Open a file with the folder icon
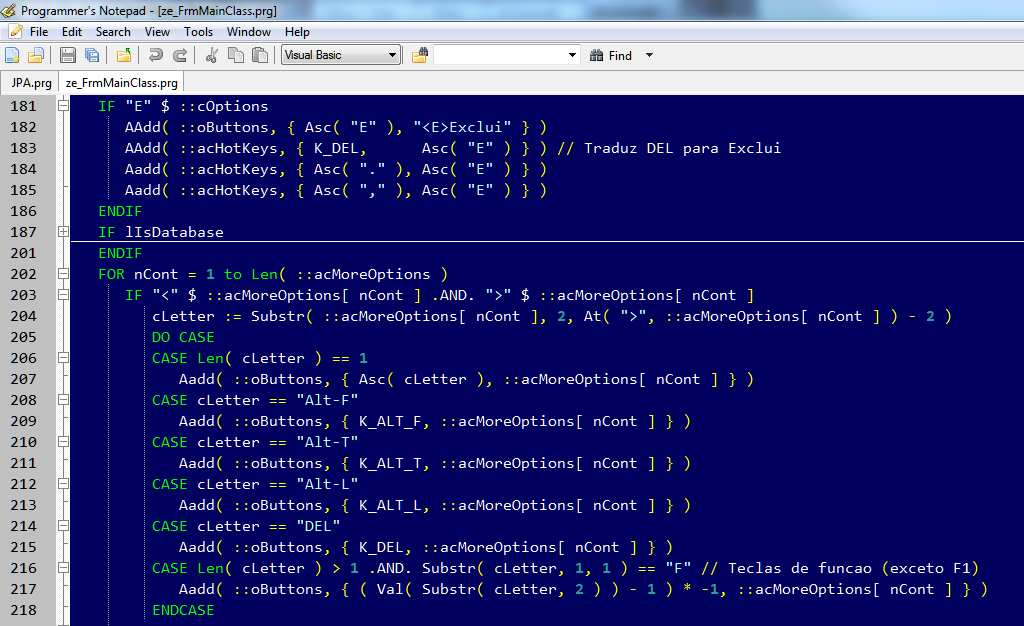 coord(36,55)
